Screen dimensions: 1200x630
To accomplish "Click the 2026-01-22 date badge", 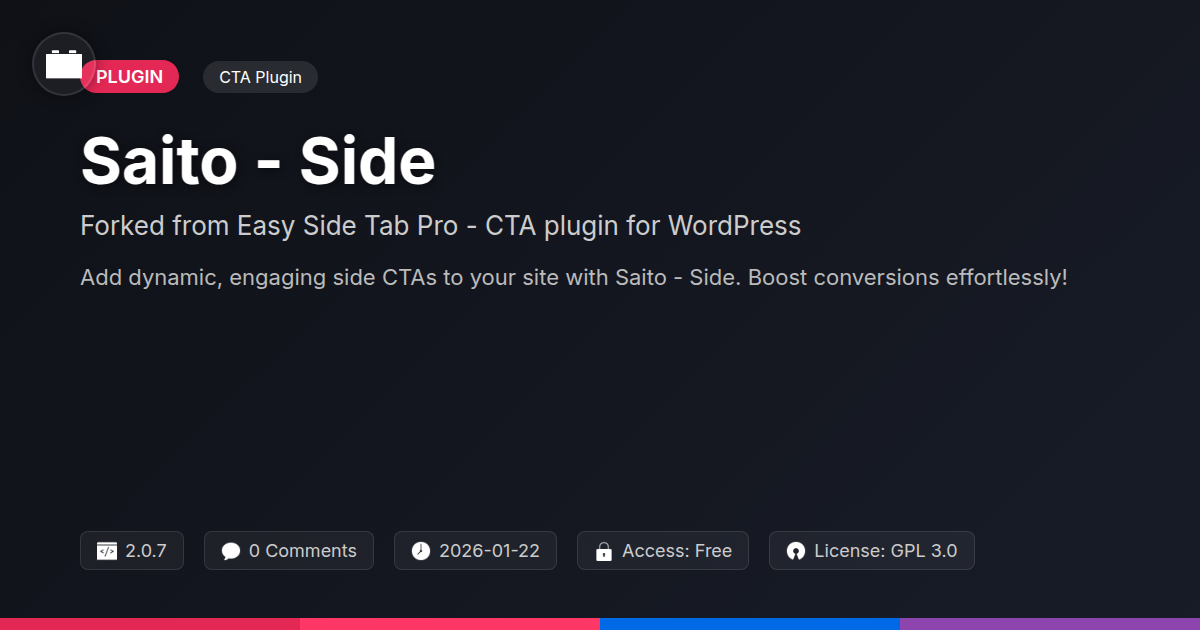I will coord(475,551).
